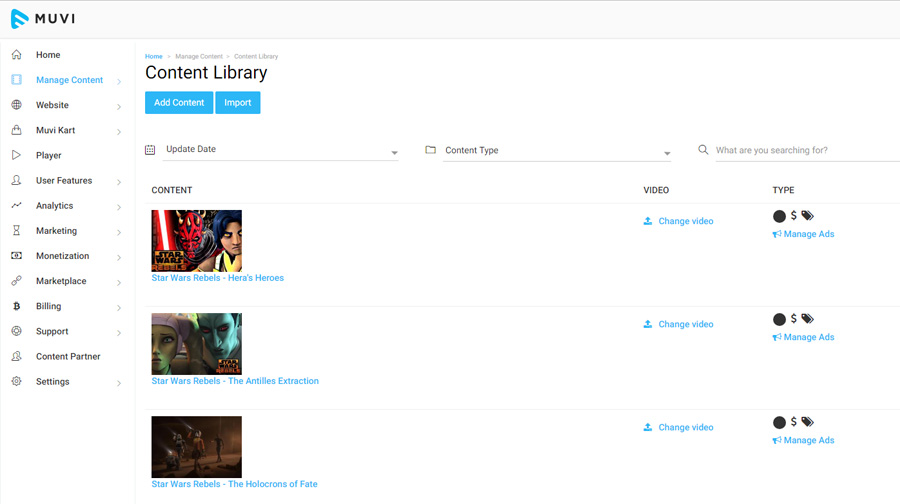Viewport: 900px width, 504px height.
Task: Open Support in the sidebar menu
Action: pyautogui.click(x=52, y=331)
